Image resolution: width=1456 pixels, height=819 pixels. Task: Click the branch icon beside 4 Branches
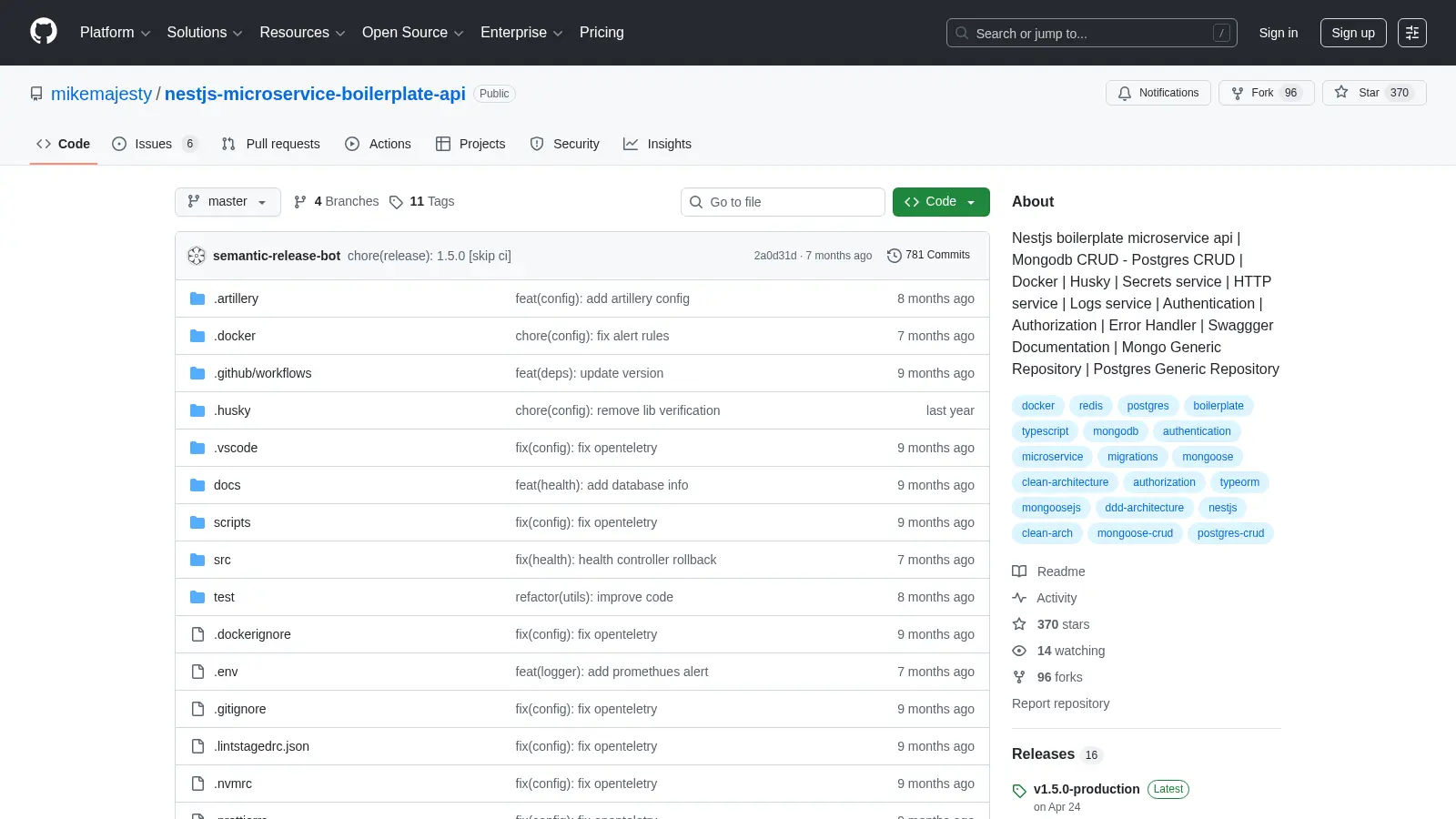coord(300,202)
